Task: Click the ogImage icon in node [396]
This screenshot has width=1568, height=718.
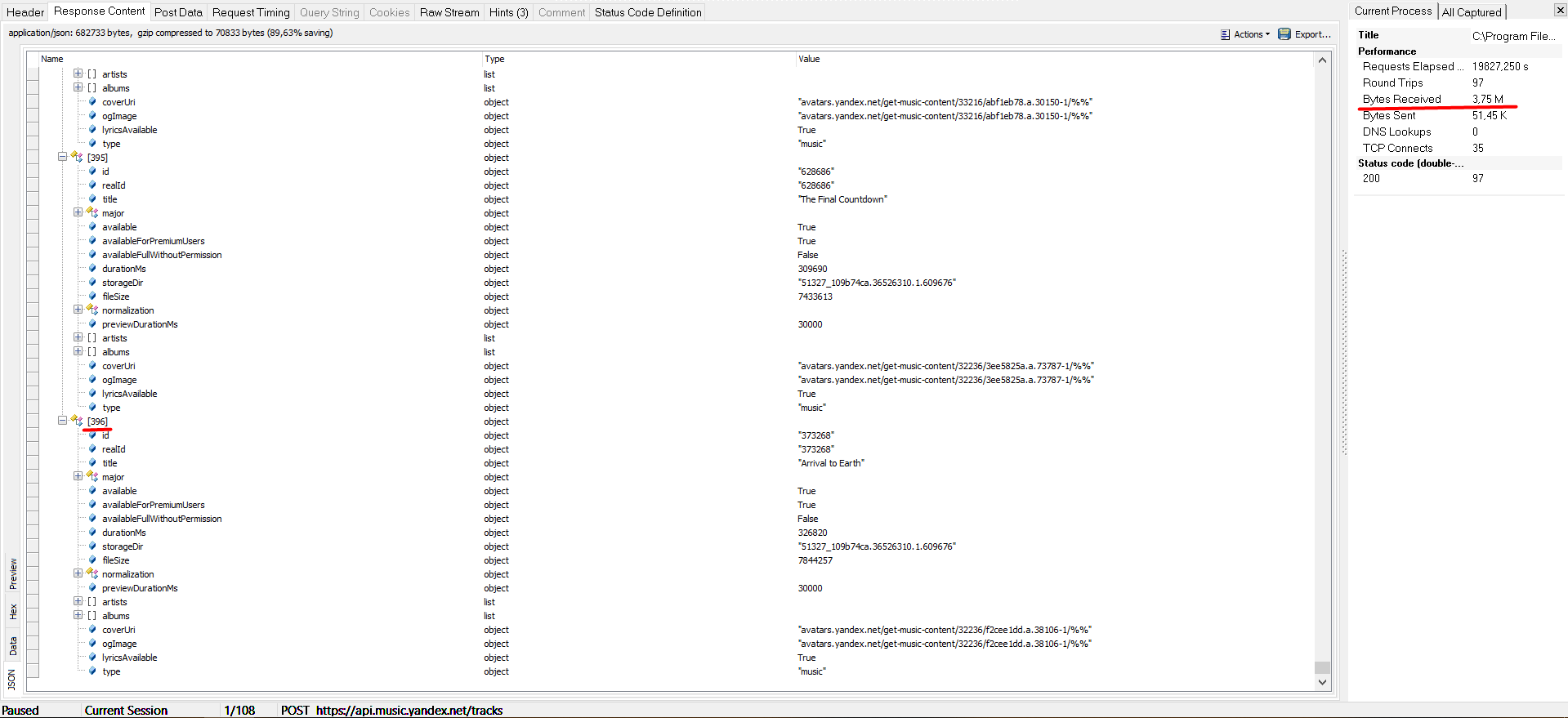Action: pos(92,644)
